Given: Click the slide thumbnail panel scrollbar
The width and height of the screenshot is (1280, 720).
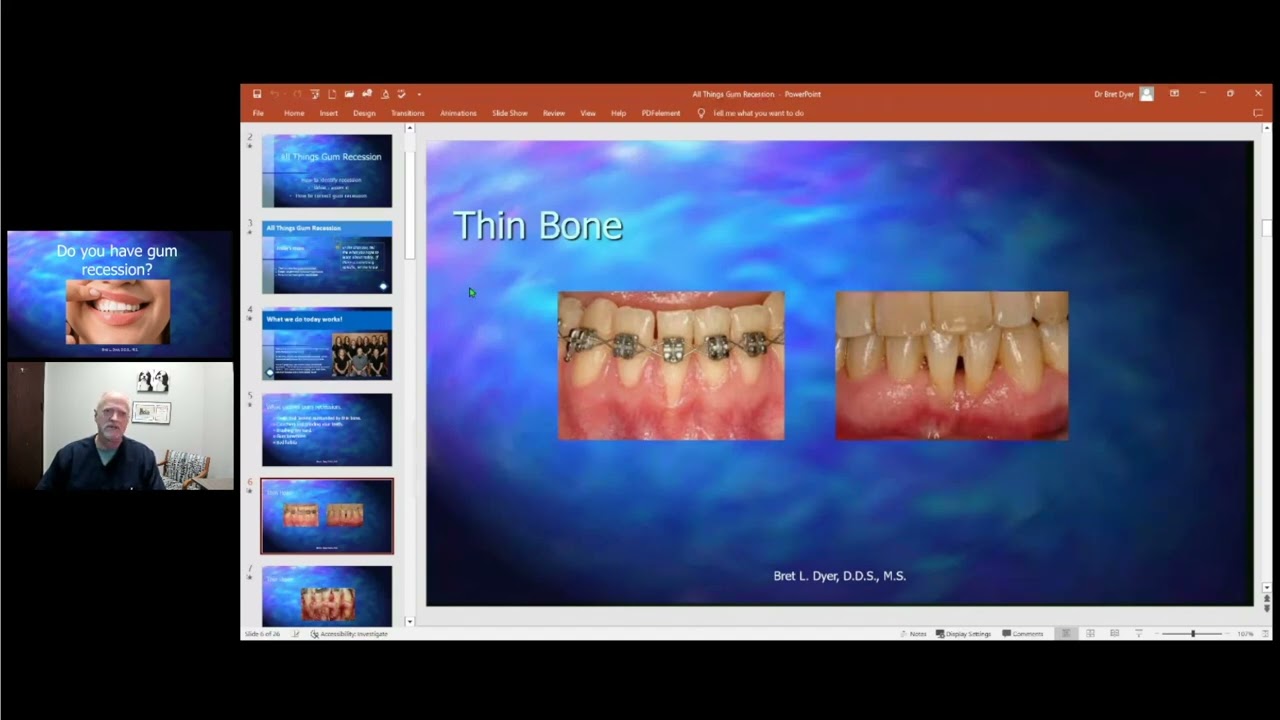Looking at the screenshot, I should (x=409, y=205).
